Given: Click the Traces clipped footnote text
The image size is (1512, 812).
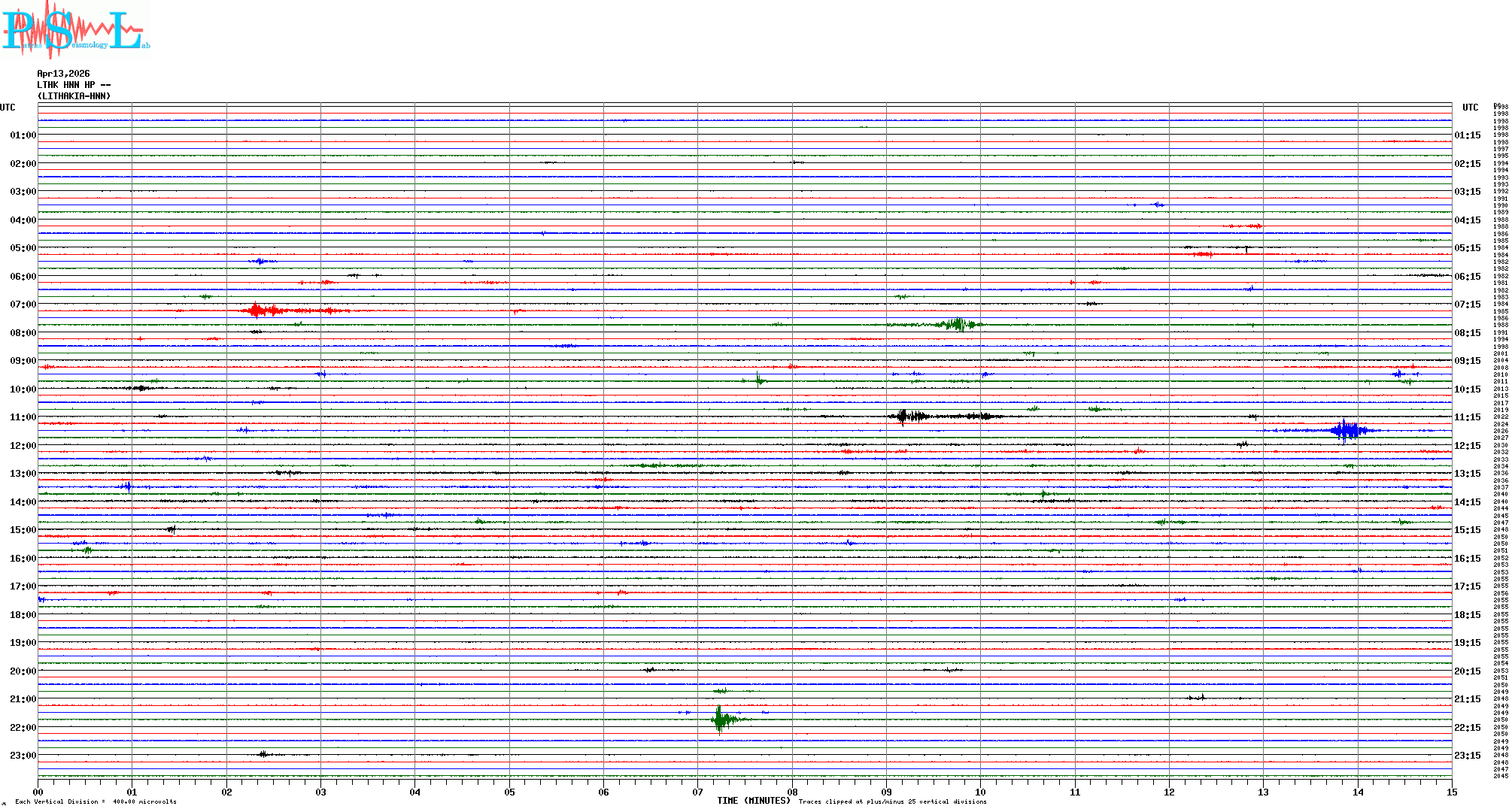Looking at the screenshot, I should [x=892, y=801].
